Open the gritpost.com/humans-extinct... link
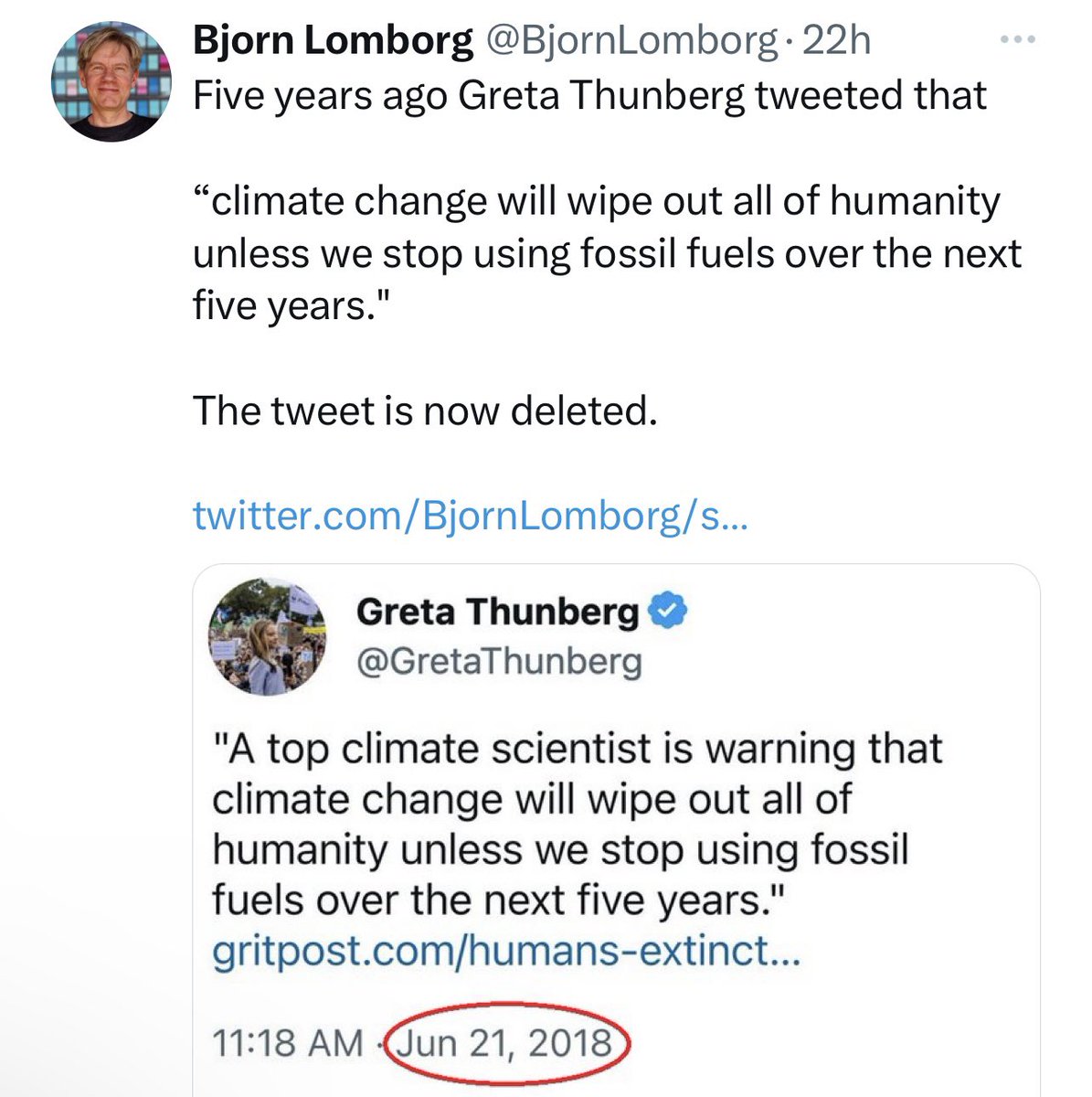 point(506,953)
